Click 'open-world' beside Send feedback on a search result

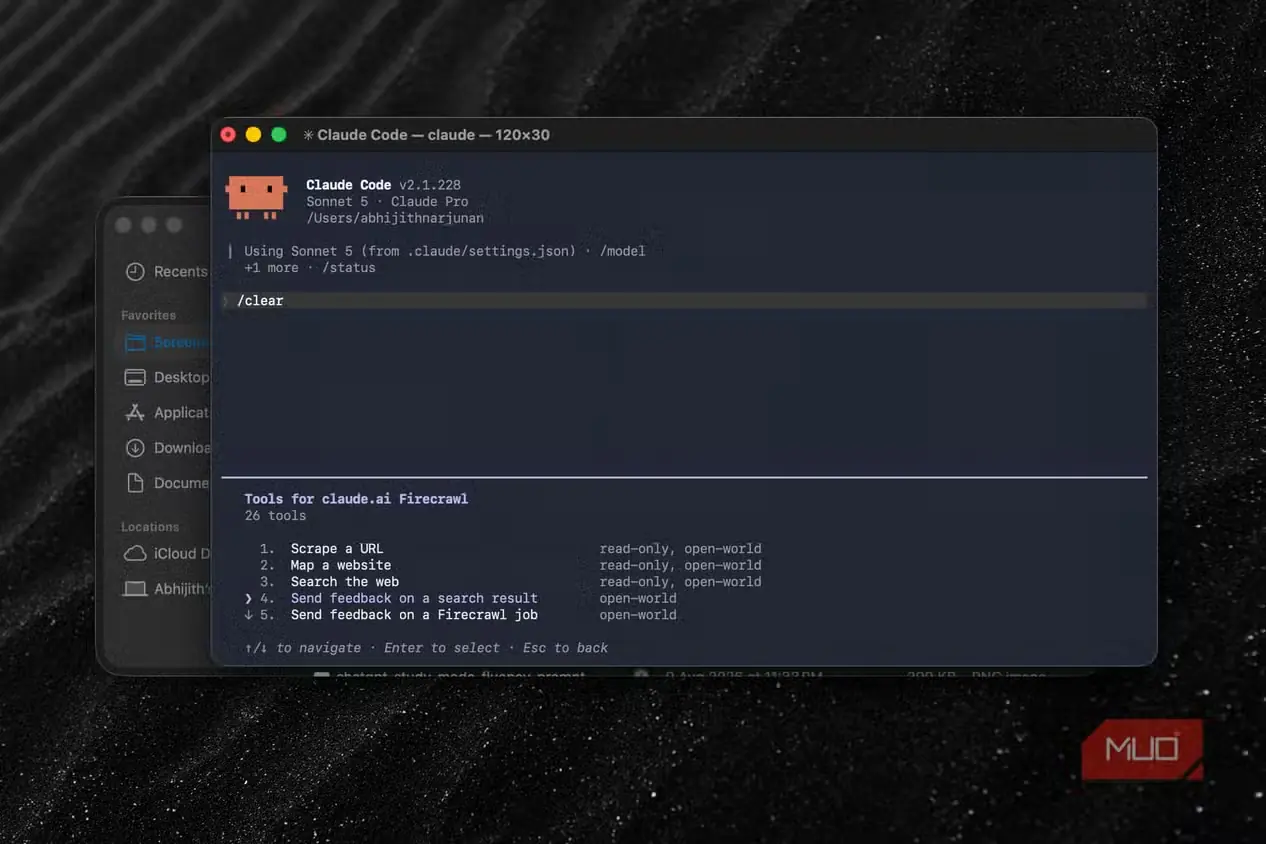(x=638, y=598)
